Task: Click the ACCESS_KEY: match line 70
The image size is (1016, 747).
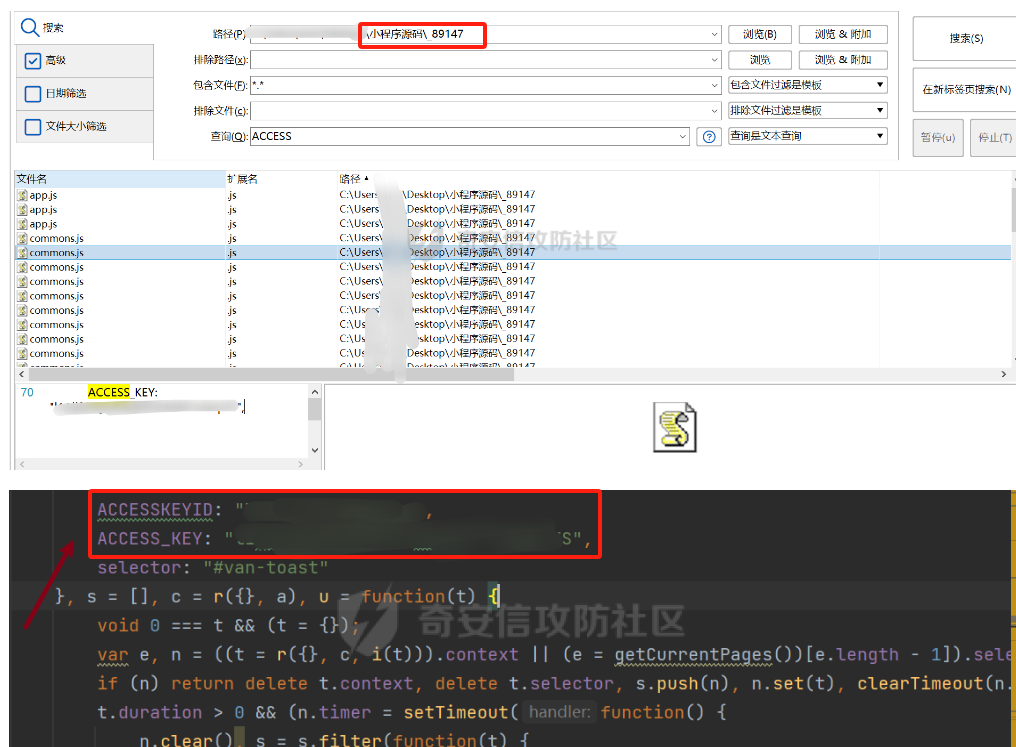Action: click(122, 392)
